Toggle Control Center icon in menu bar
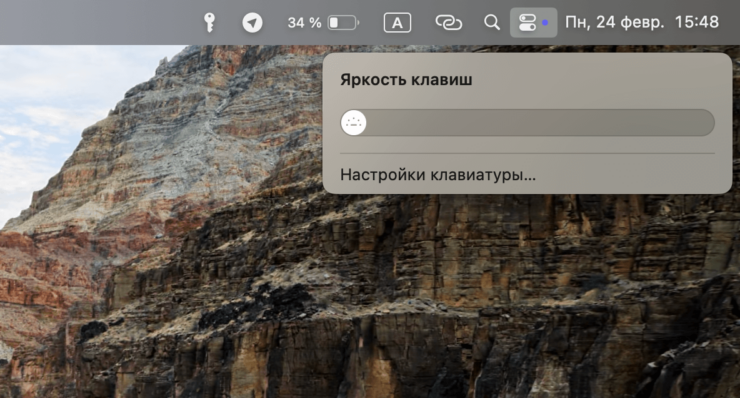The width and height of the screenshot is (740, 398). click(x=533, y=22)
